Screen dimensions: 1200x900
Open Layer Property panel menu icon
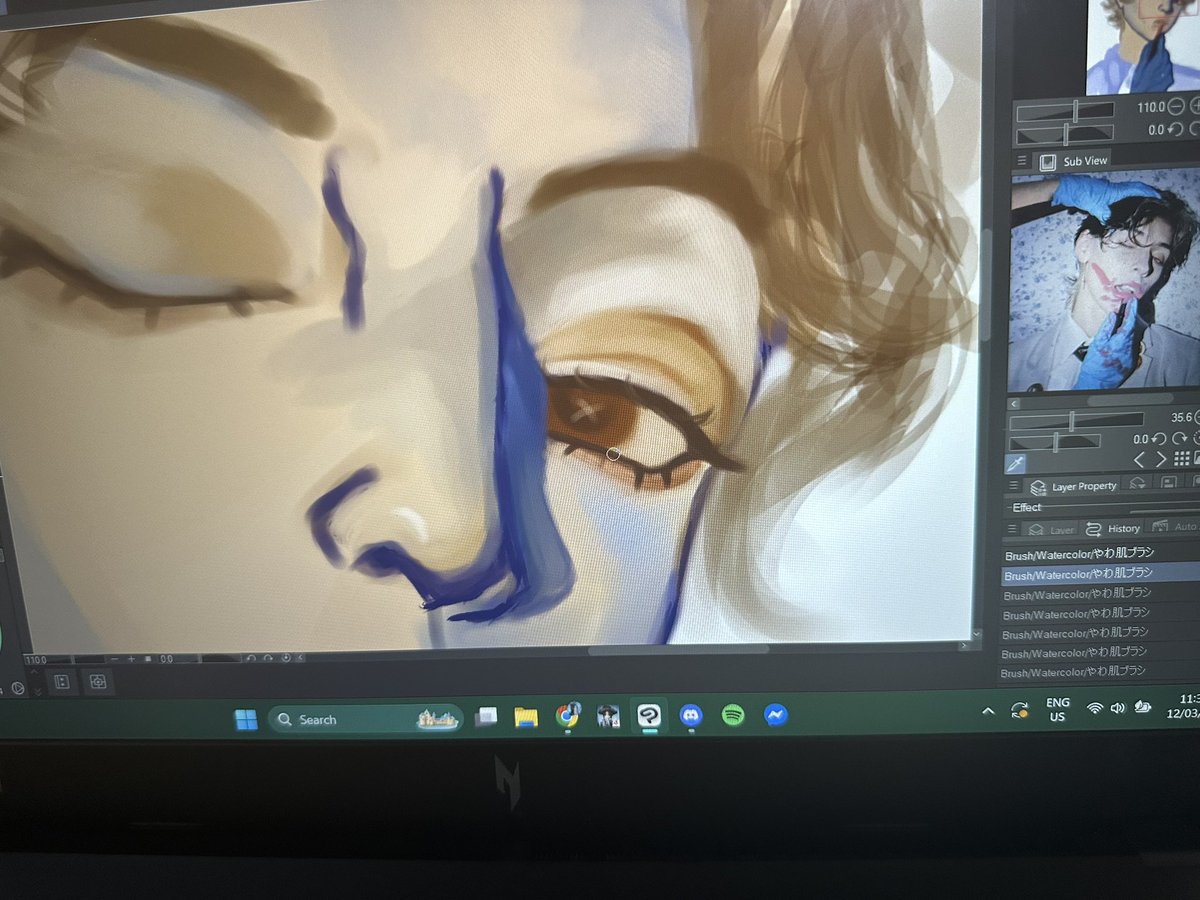(1013, 485)
